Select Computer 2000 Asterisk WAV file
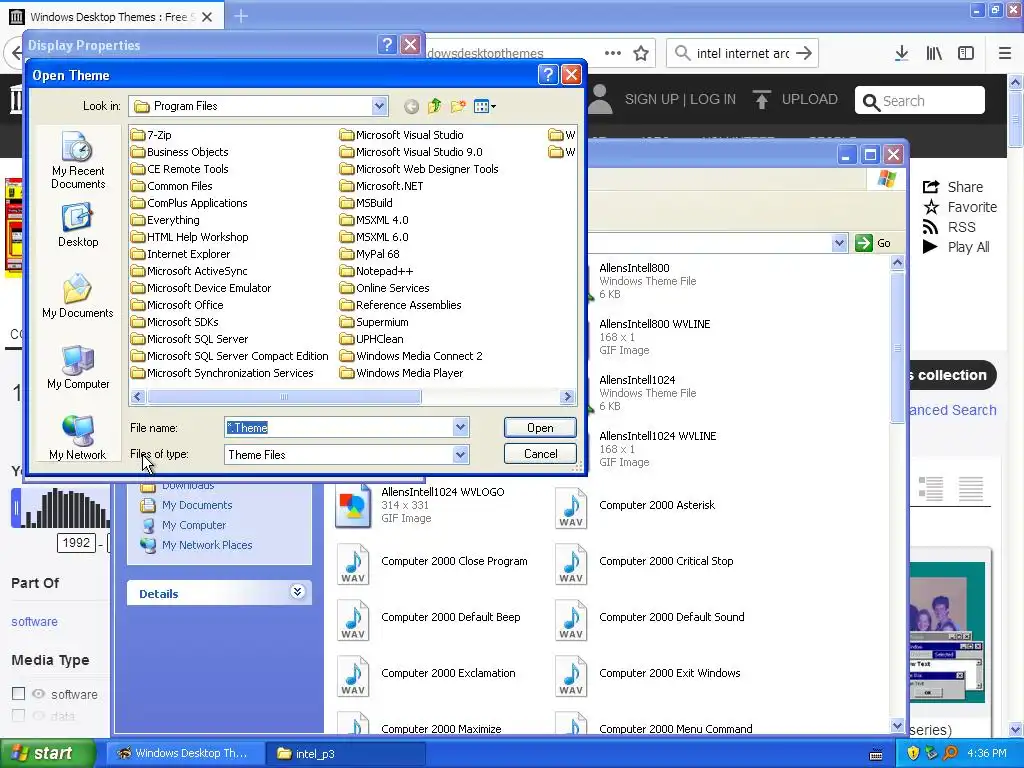1024x768 pixels. [x=635, y=505]
